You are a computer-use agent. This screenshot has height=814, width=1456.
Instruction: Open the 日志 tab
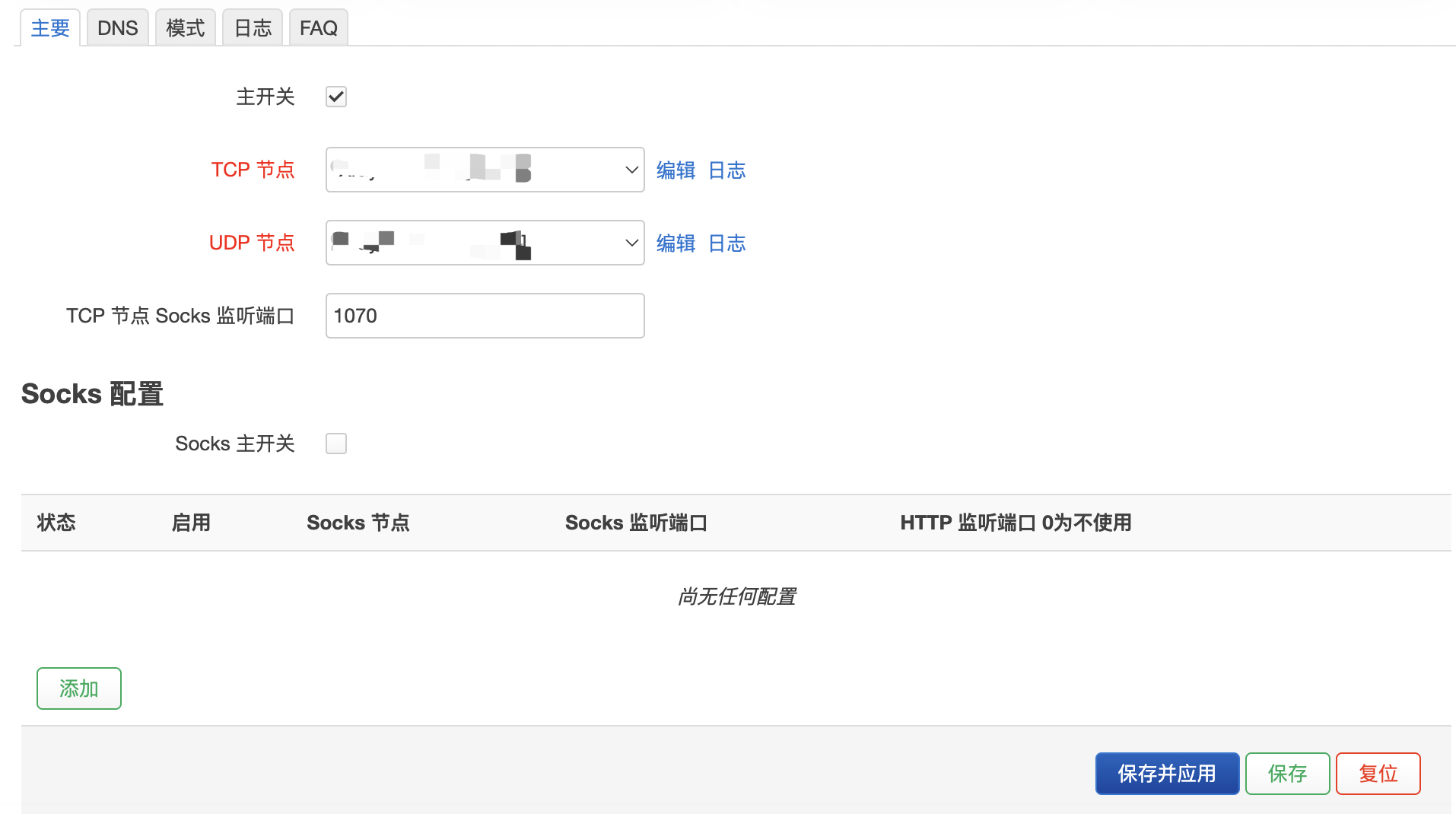[x=253, y=28]
